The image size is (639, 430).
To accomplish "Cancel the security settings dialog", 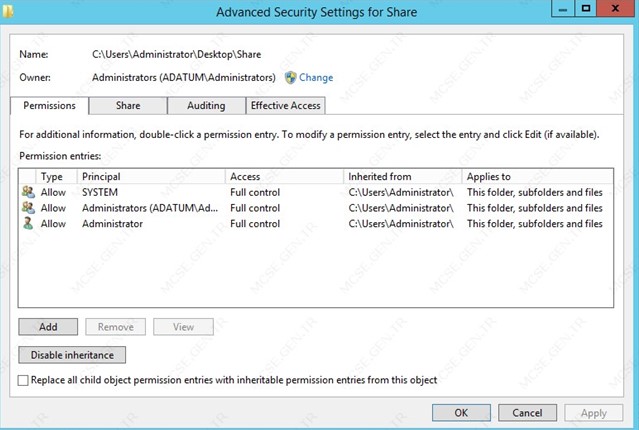I will (527, 413).
